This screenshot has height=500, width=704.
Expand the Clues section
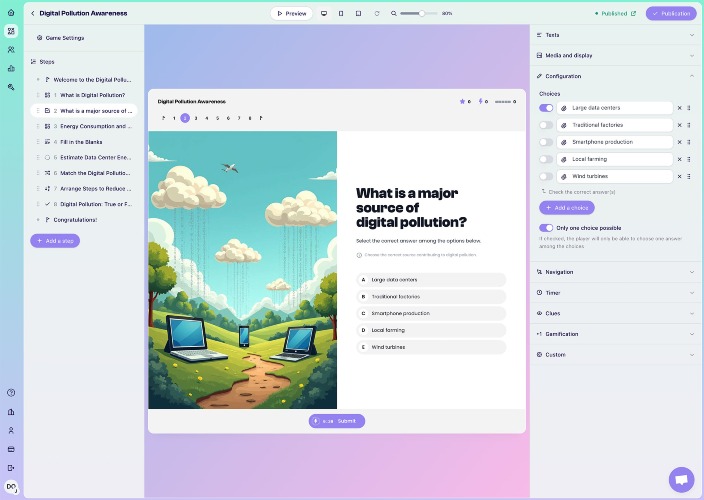(x=615, y=313)
